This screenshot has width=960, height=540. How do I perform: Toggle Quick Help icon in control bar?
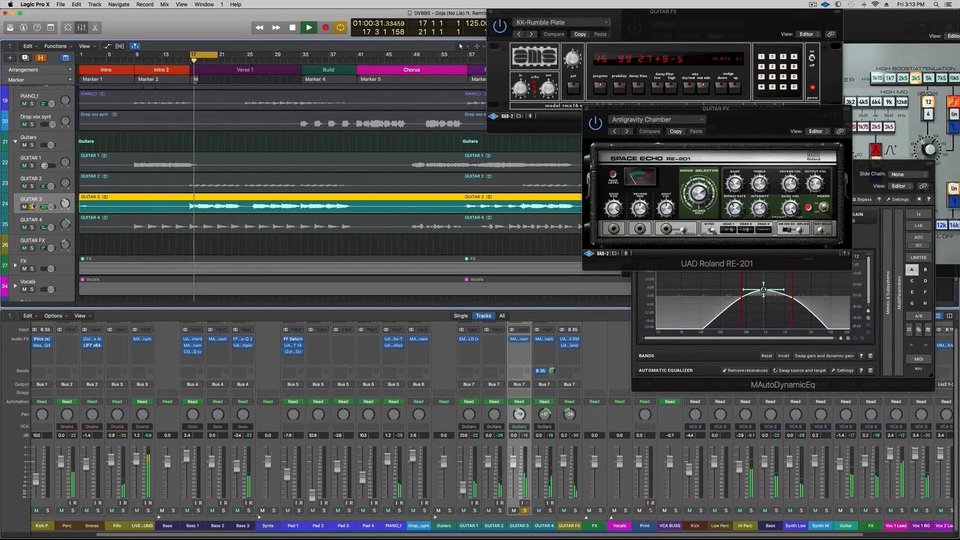coord(37,28)
